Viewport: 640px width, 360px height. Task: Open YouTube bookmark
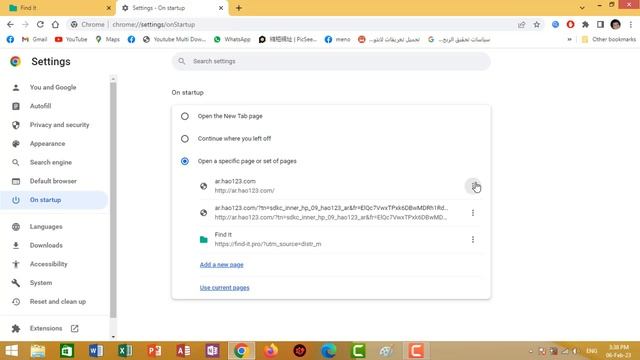(71, 40)
